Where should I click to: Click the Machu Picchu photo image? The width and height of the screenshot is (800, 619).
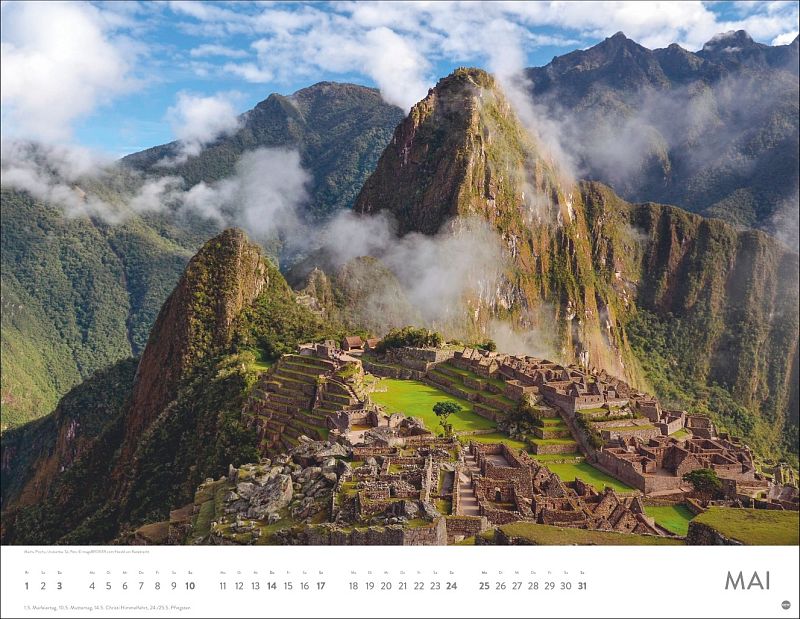click(x=400, y=273)
